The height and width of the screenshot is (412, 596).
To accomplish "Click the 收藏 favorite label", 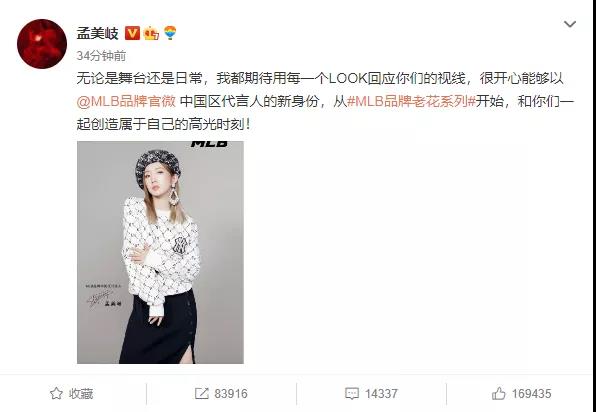I will click(81, 394).
